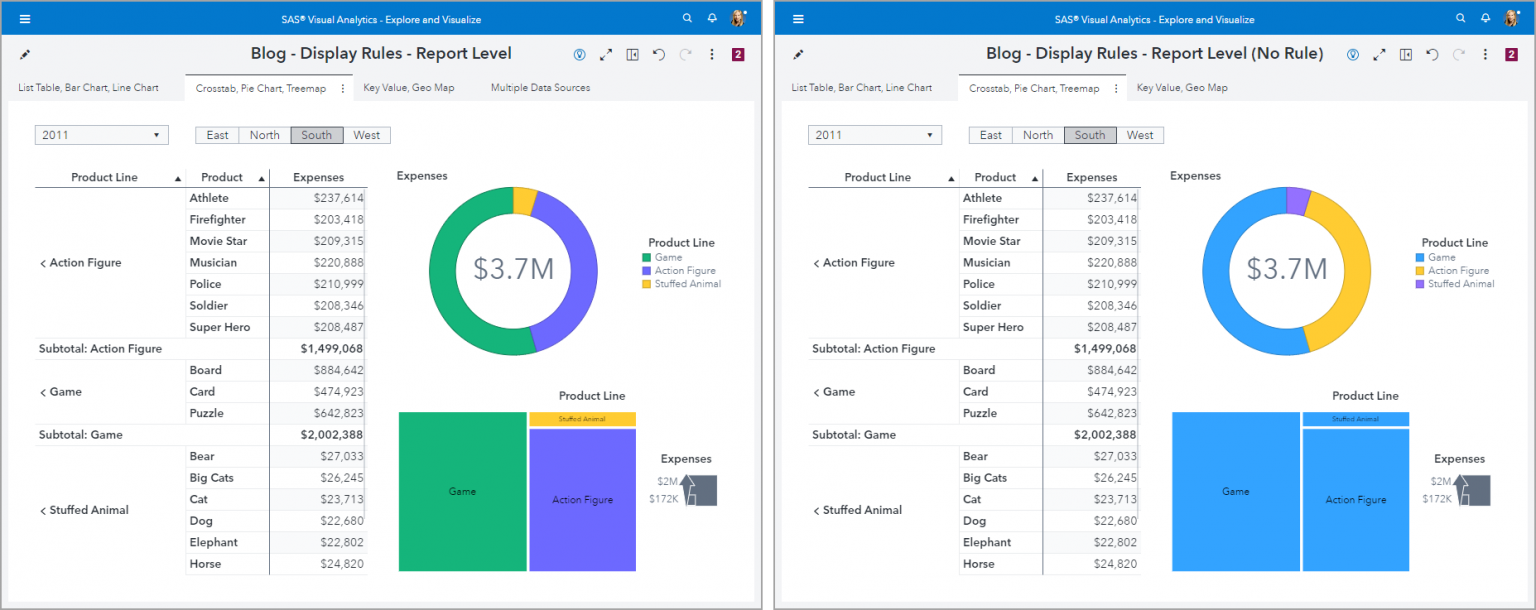Toggle side pane icon in right No Rule window
Image resolution: width=1536 pixels, height=610 pixels.
[1406, 54]
